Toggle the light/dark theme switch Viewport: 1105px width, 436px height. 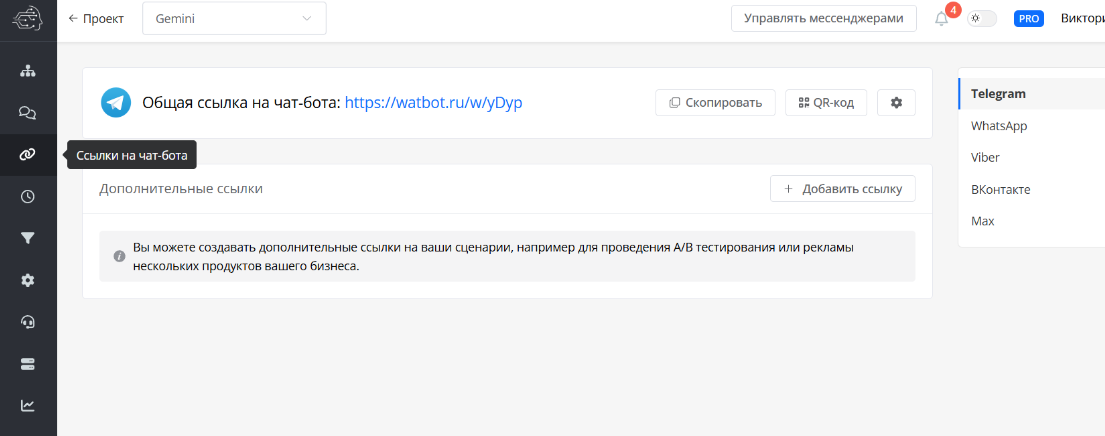tap(981, 19)
